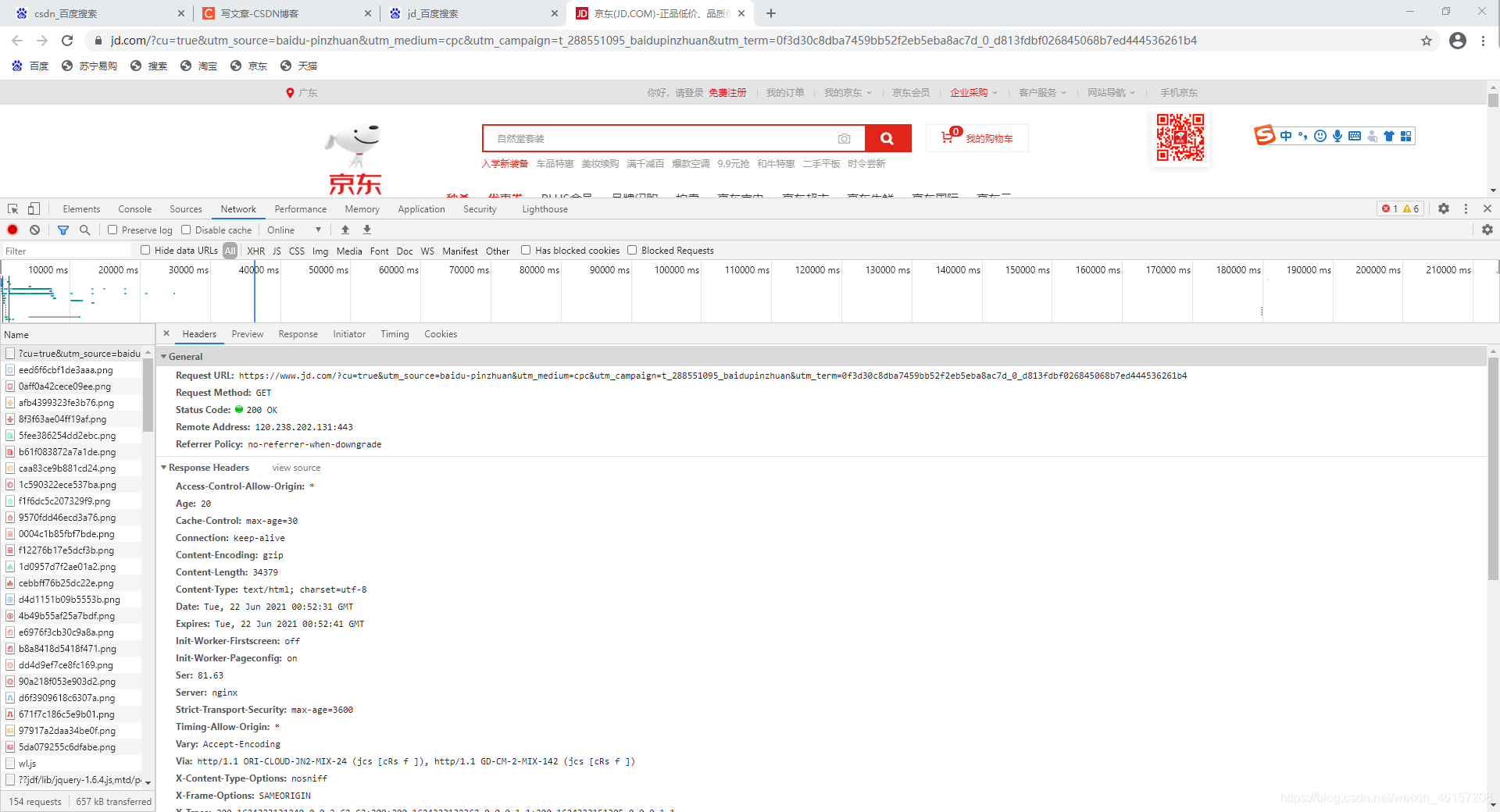Click 京东会员 link

(x=911, y=92)
